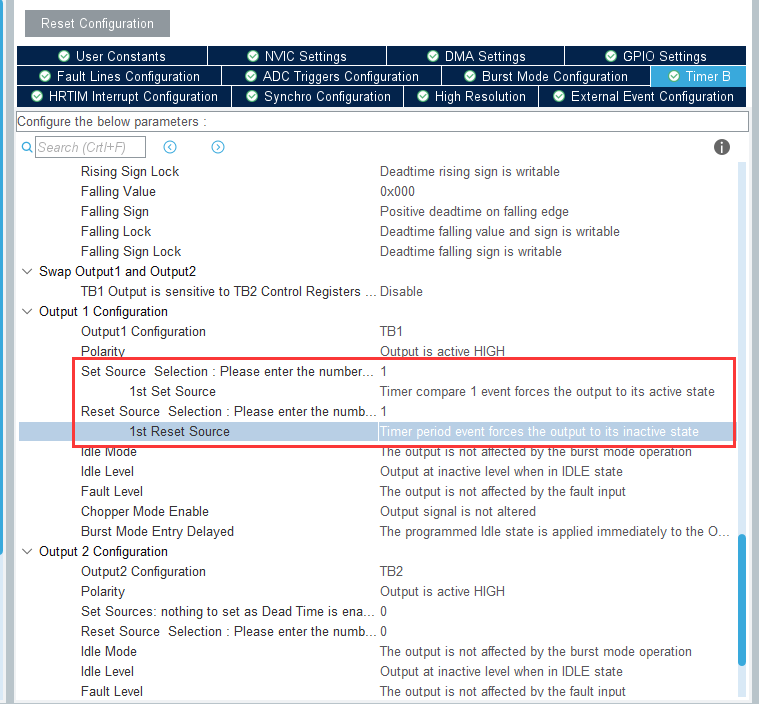This screenshot has height=704, width=759.
Task: Change TB1 Output sensitivity Disable value
Action: coord(401,291)
